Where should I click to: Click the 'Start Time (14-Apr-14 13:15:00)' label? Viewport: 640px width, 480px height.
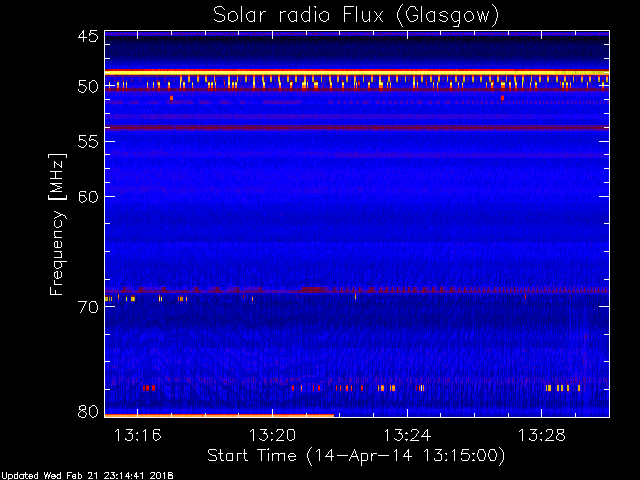click(356, 455)
